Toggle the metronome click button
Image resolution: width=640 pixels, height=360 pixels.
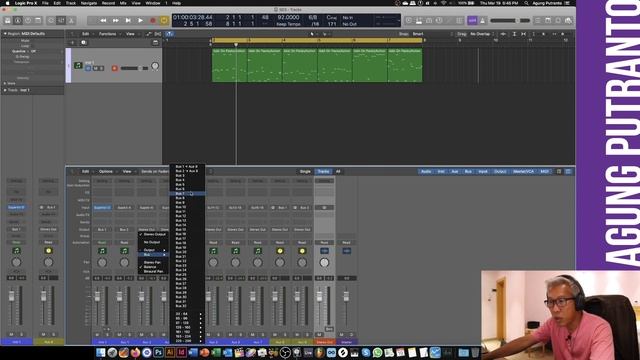pos(482,20)
